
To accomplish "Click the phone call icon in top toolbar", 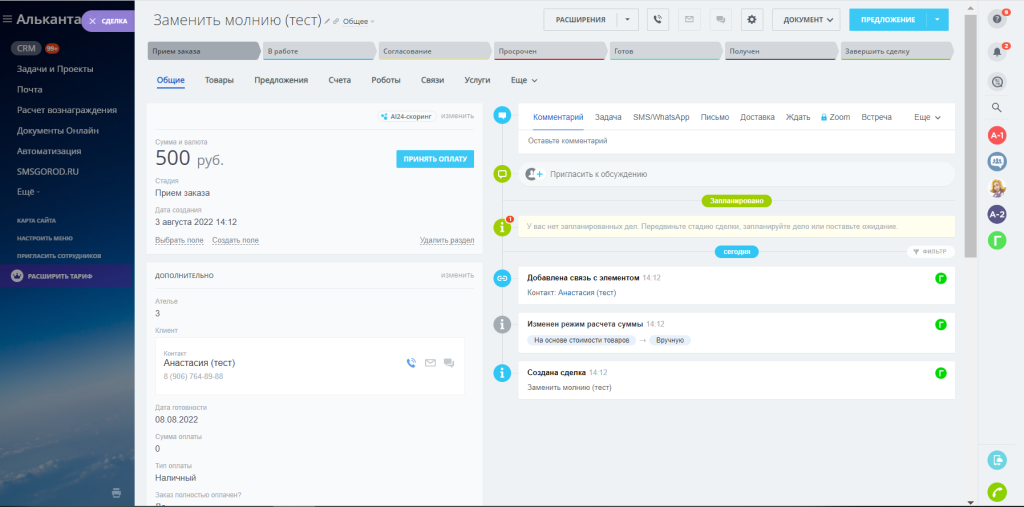I will tap(658, 20).
